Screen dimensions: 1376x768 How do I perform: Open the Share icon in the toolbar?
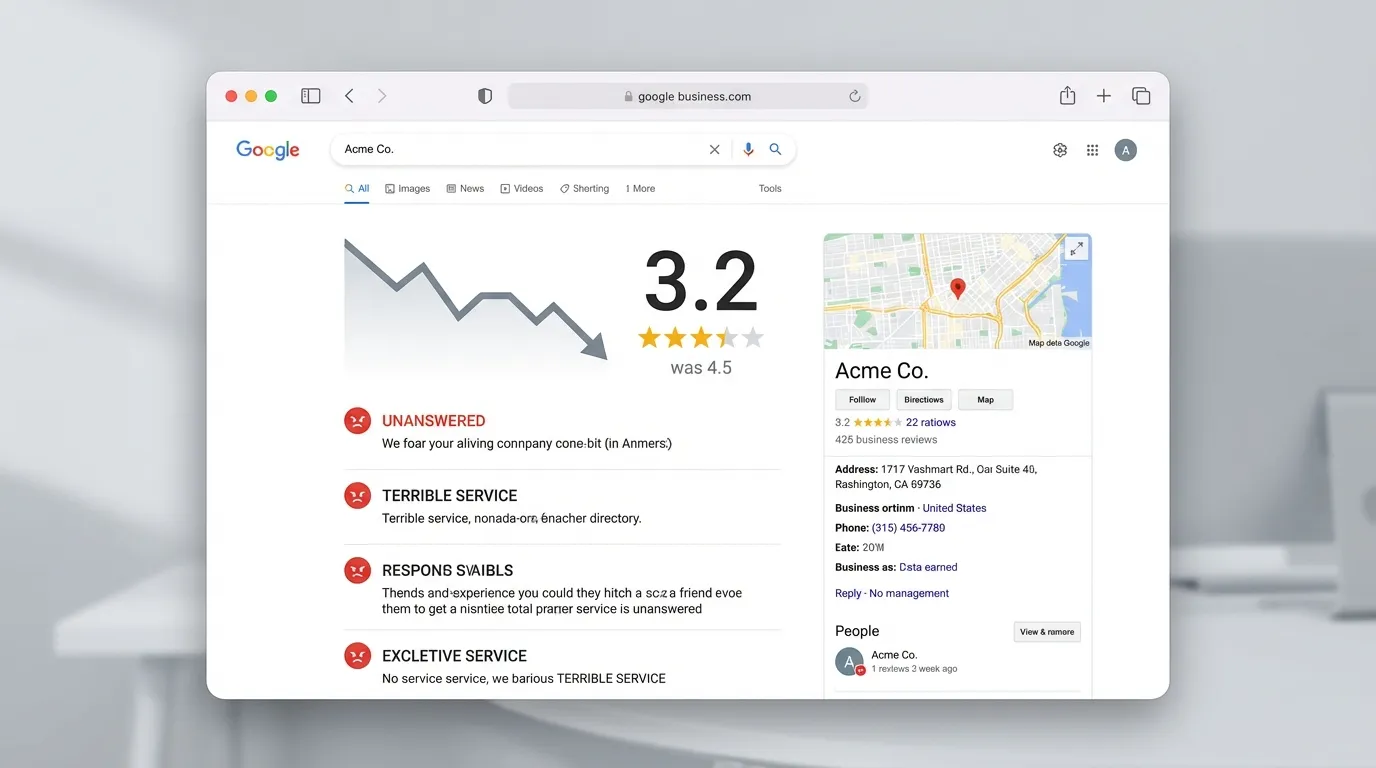1067,96
